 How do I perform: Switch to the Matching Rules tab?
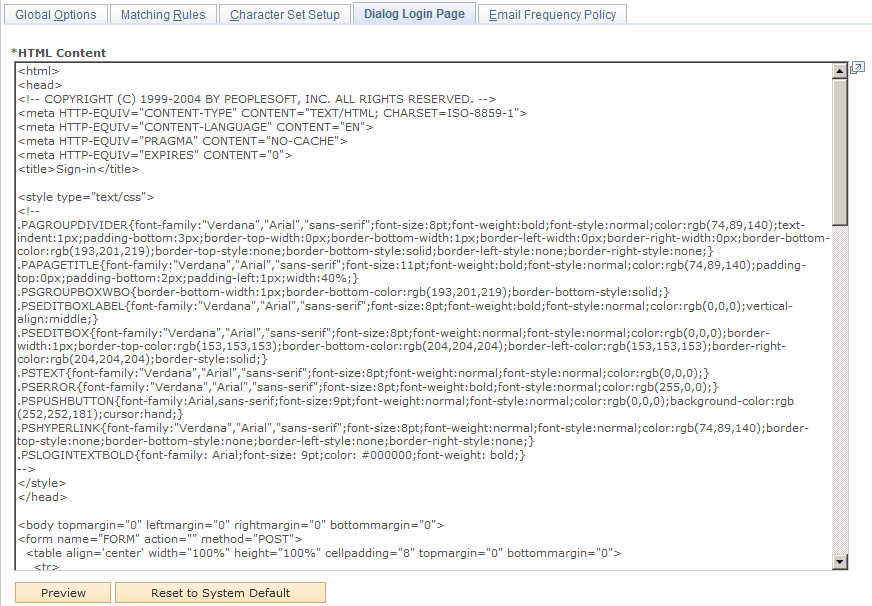pos(163,14)
